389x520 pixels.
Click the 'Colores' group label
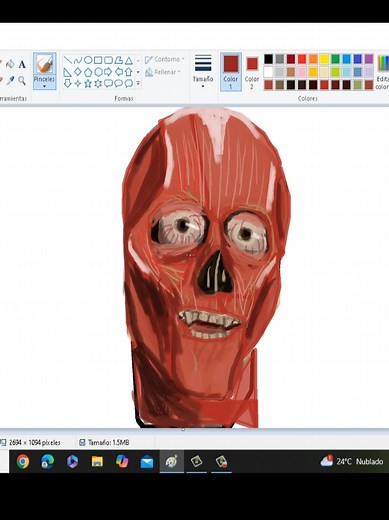(x=307, y=98)
